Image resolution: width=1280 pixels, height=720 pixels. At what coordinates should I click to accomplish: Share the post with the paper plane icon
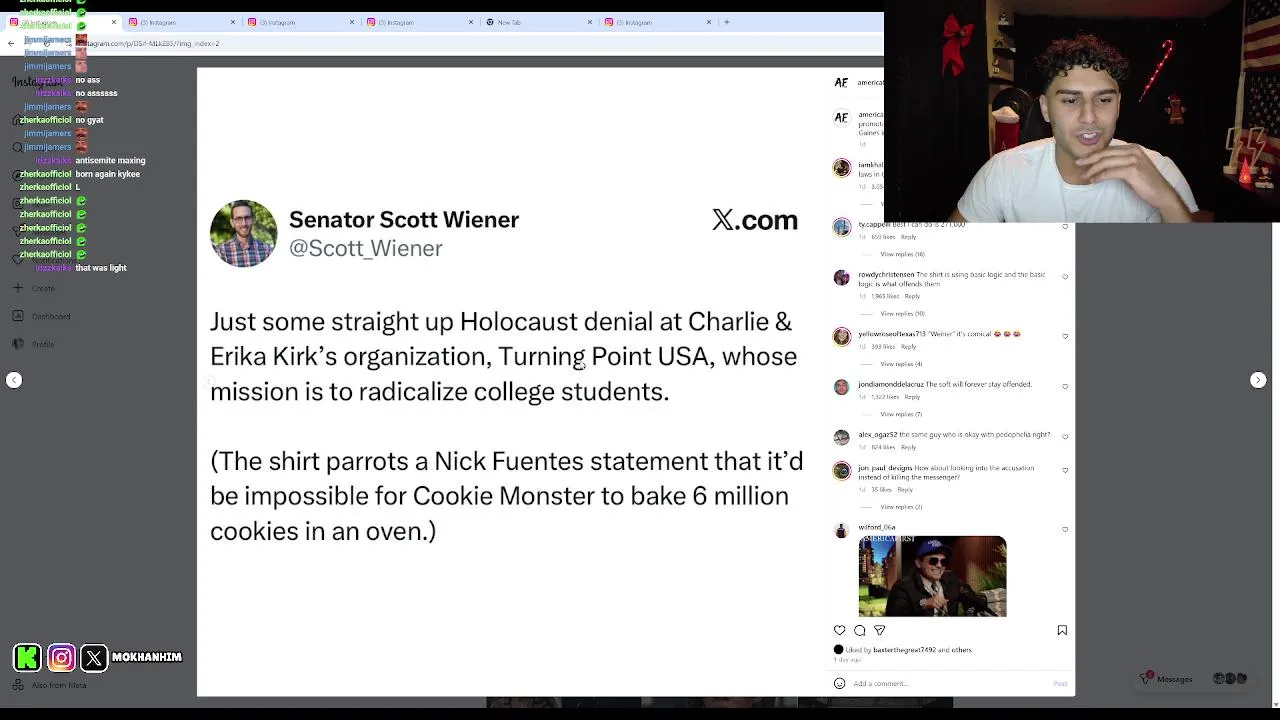coord(880,630)
